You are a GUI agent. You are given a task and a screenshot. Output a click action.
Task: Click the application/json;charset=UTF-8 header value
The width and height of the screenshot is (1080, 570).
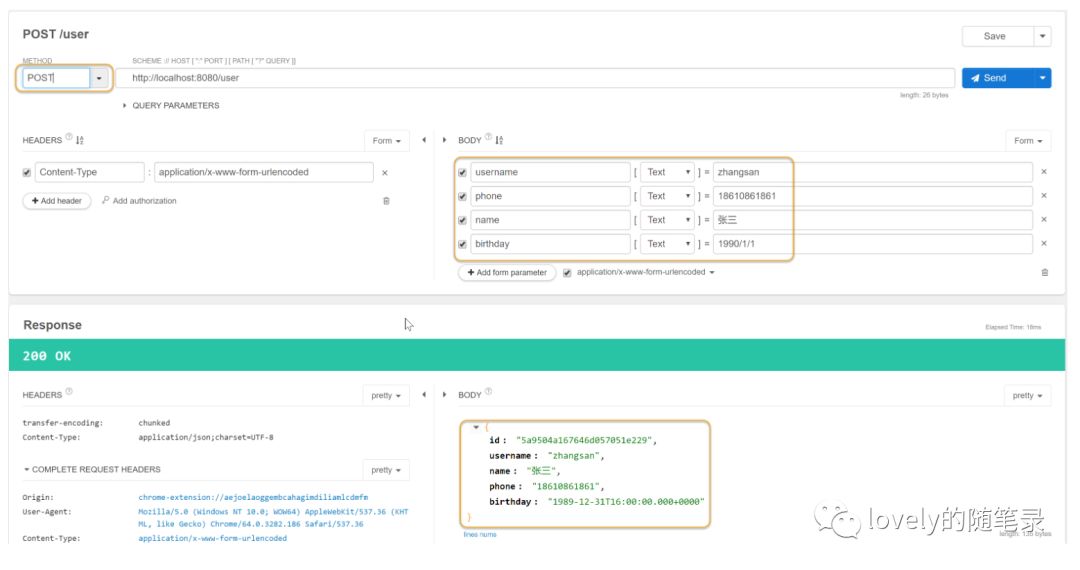click(206, 437)
